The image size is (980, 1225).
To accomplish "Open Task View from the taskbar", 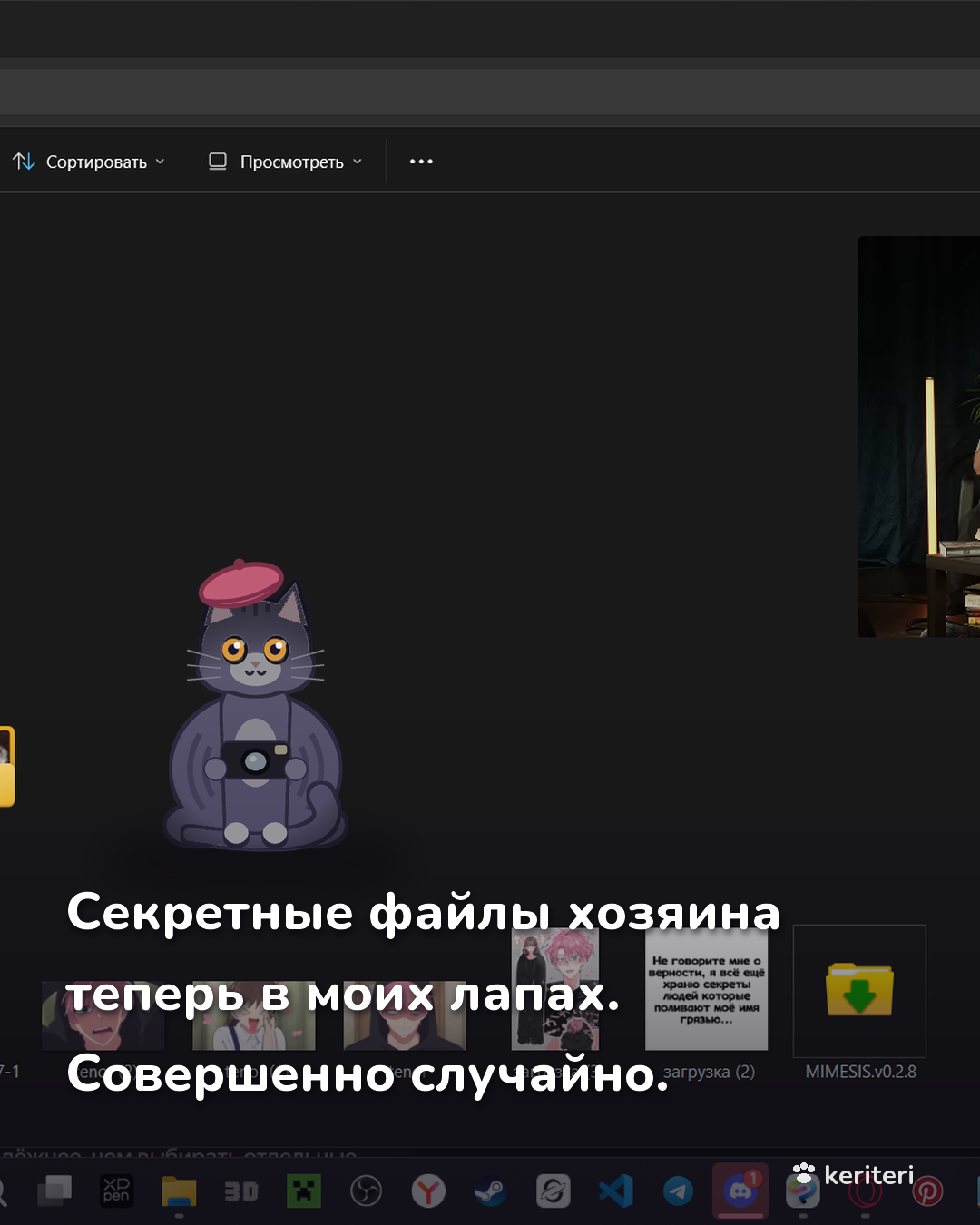I will click(54, 1191).
